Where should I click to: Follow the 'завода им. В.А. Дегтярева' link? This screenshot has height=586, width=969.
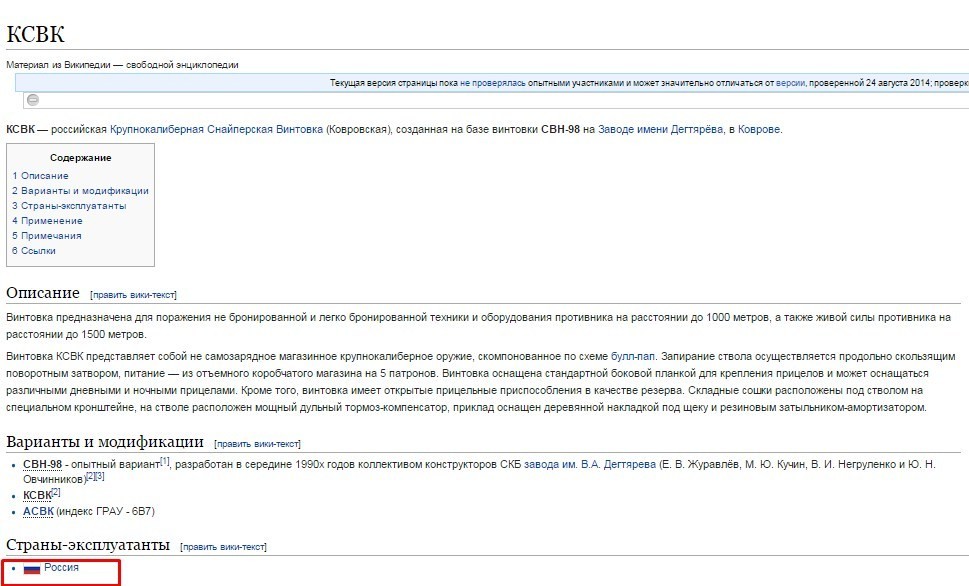coord(590,464)
